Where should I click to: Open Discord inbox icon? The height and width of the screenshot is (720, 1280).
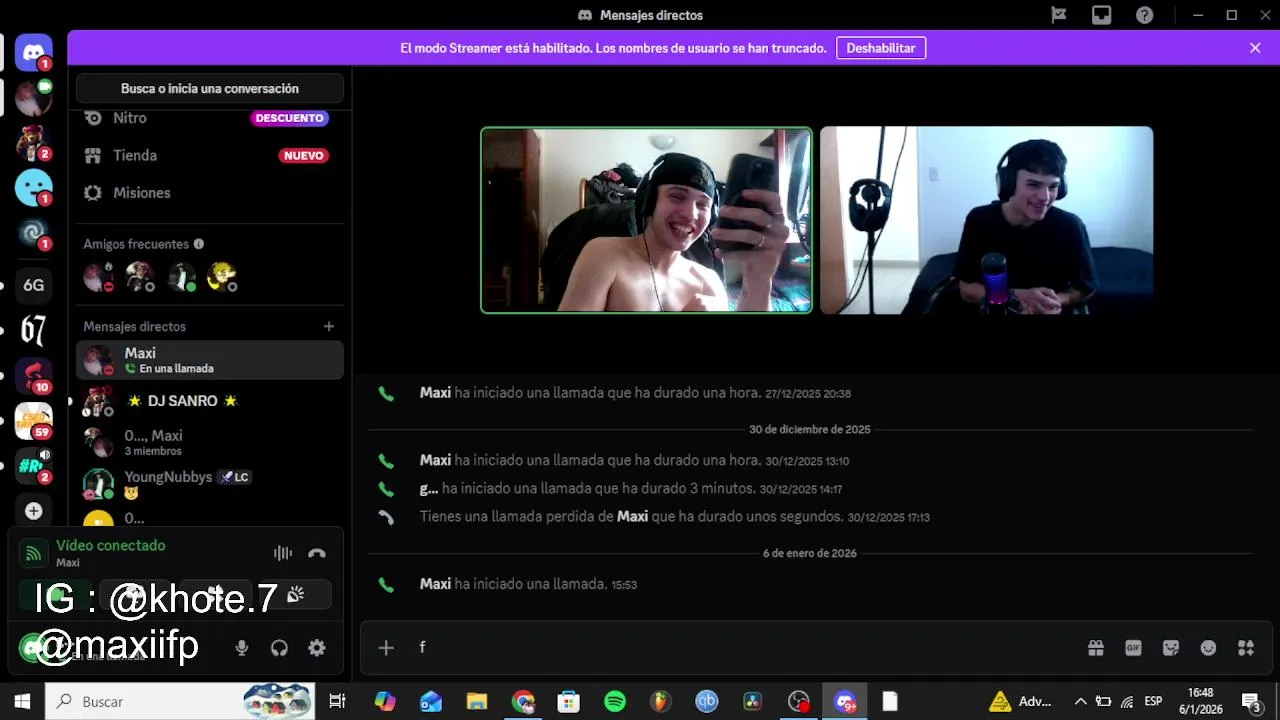[x=1101, y=15]
